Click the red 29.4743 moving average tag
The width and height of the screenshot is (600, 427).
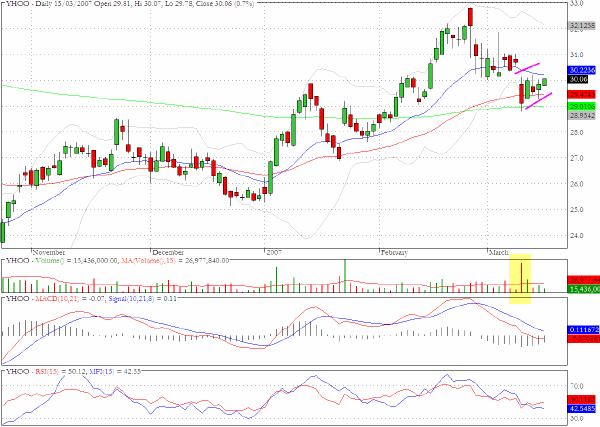click(x=582, y=94)
